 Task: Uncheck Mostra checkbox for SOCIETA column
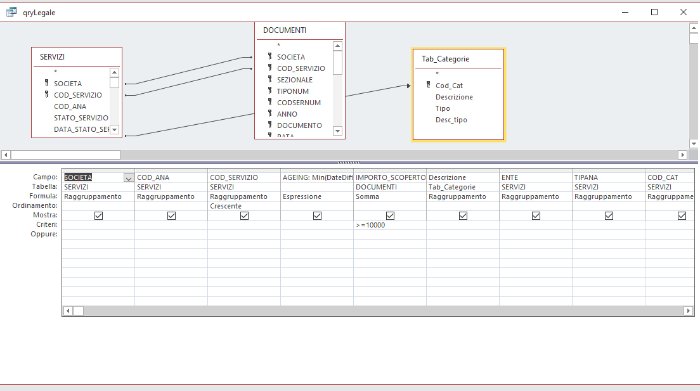click(x=98, y=216)
